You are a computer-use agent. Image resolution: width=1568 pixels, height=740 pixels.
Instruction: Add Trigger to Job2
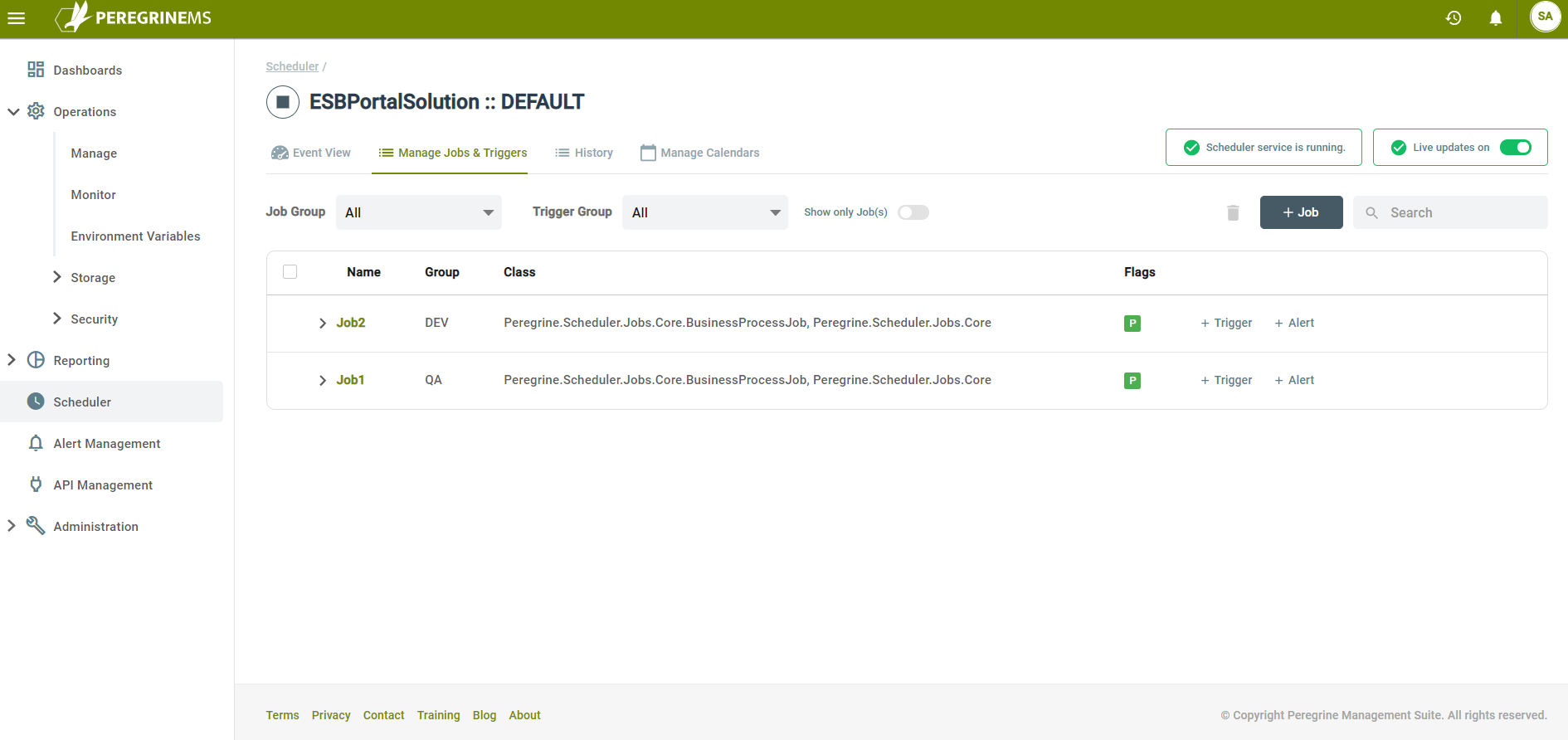(x=1226, y=323)
